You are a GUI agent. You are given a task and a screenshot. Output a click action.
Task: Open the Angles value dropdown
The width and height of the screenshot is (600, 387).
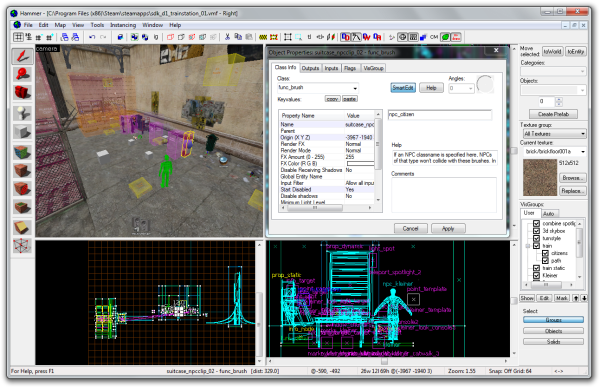coord(461,88)
